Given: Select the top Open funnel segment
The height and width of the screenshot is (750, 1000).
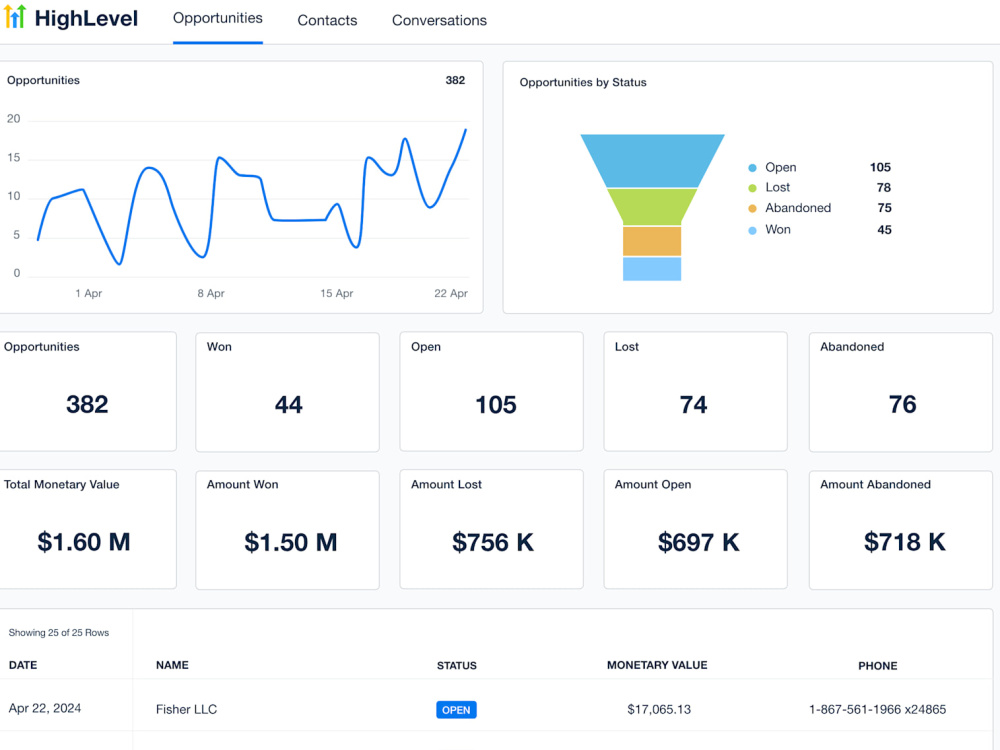Looking at the screenshot, I should (652, 160).
